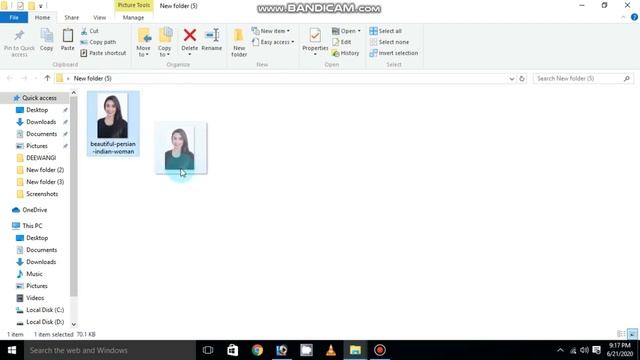This screenshot has height=360, width=640.
Task: Switch to the View ribbon tab
Action: 100,18
